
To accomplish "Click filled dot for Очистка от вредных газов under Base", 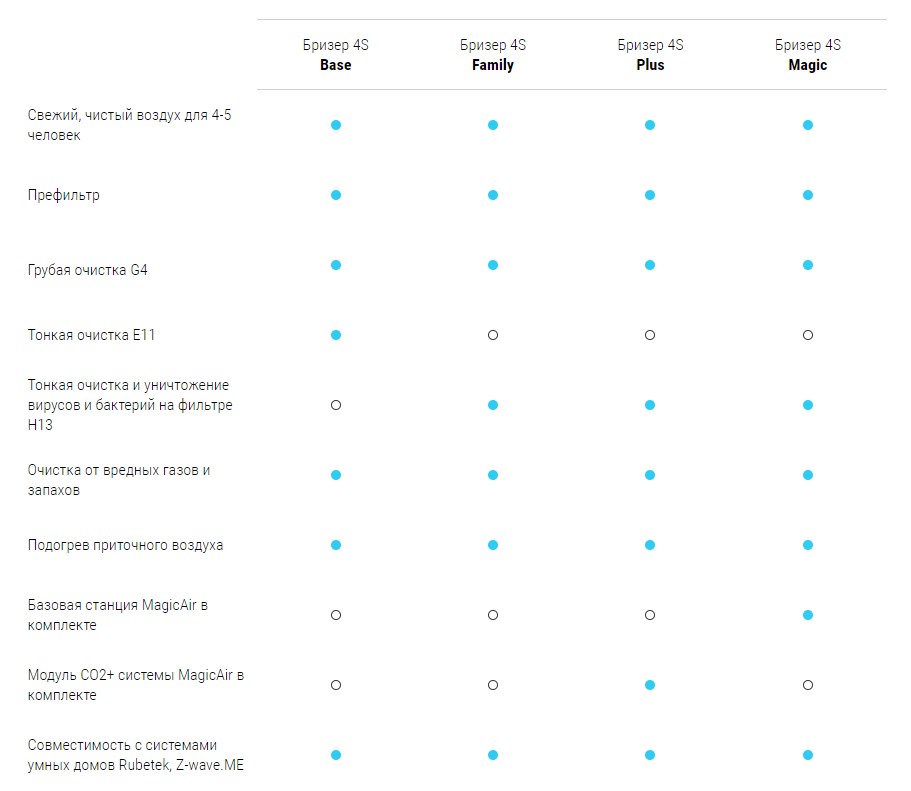I will [x=336, y=475].
